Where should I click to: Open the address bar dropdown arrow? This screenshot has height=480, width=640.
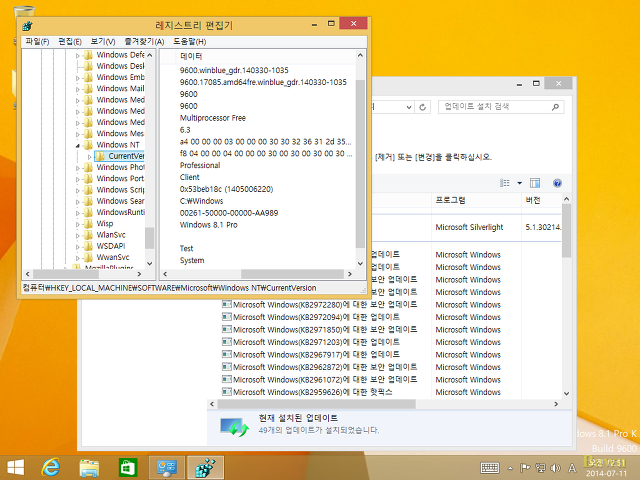409,107
